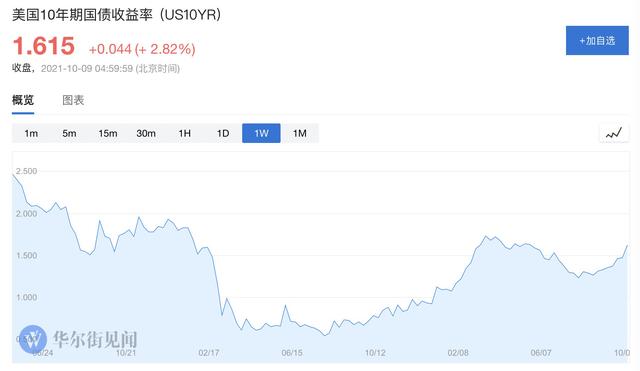
Task: Select the 概览 tab
Action: coord(23,100)
